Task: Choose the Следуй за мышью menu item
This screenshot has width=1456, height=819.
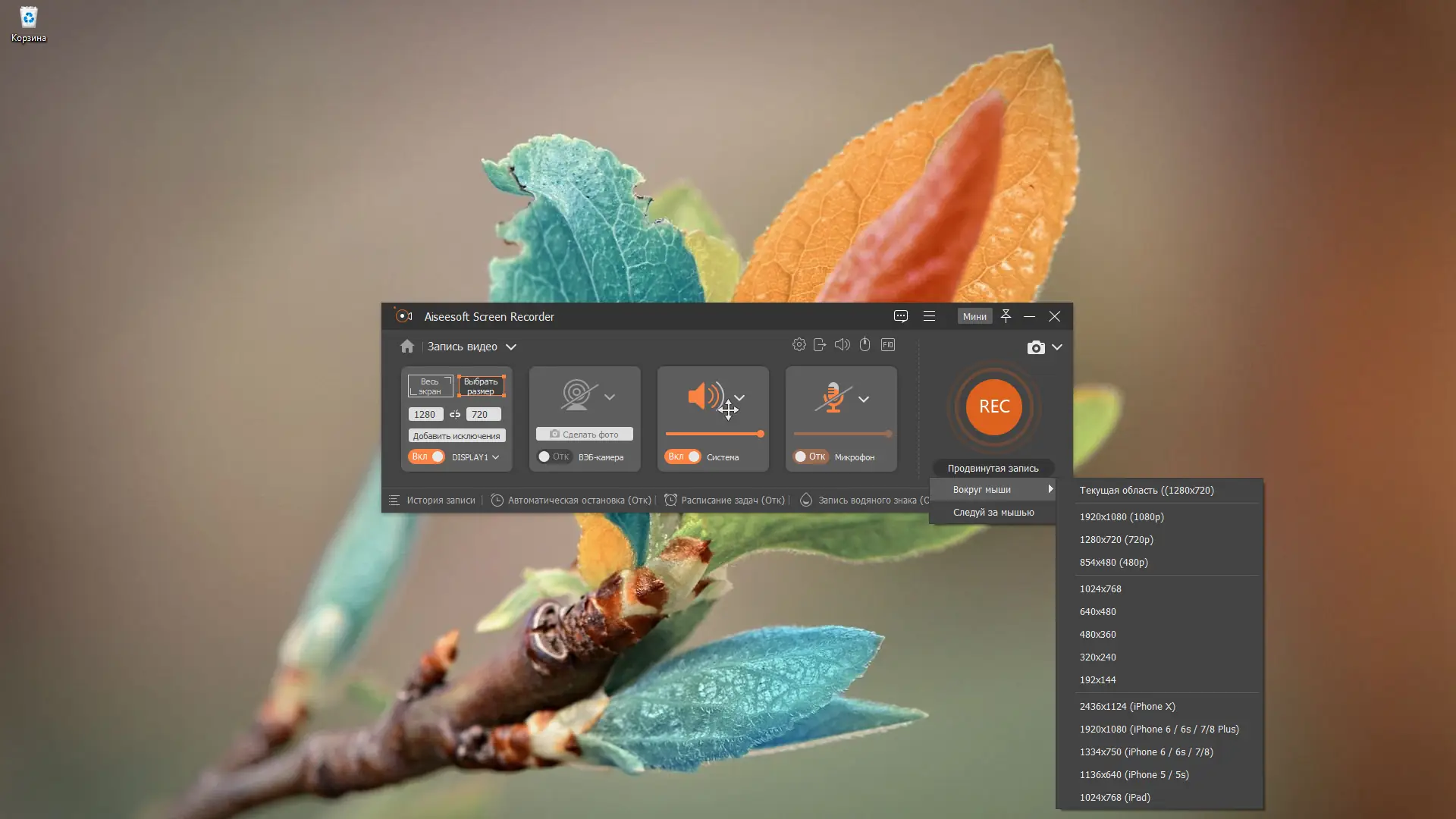Action: tap(993, 513)
